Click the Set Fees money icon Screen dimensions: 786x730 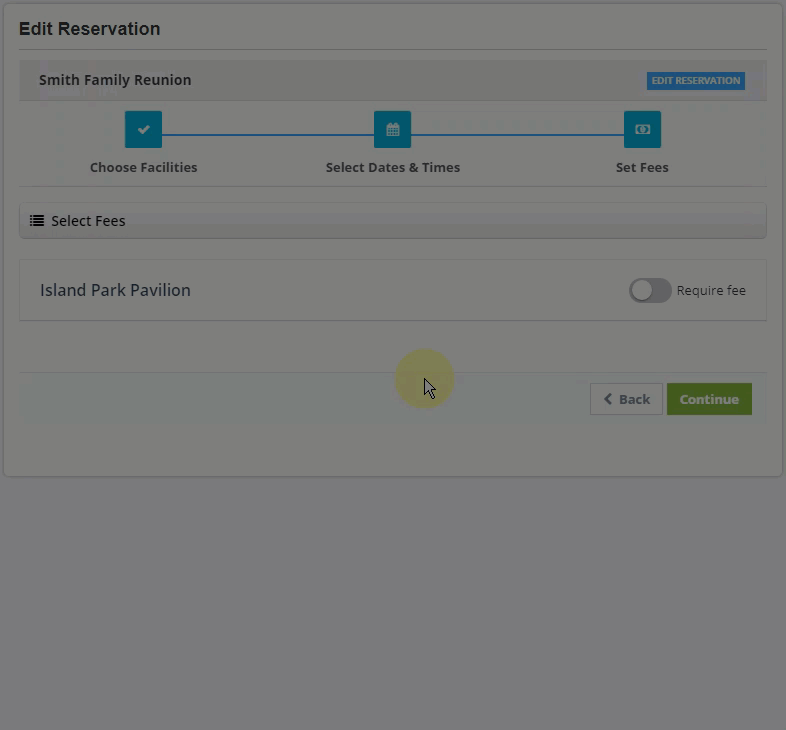coord(642,129)
